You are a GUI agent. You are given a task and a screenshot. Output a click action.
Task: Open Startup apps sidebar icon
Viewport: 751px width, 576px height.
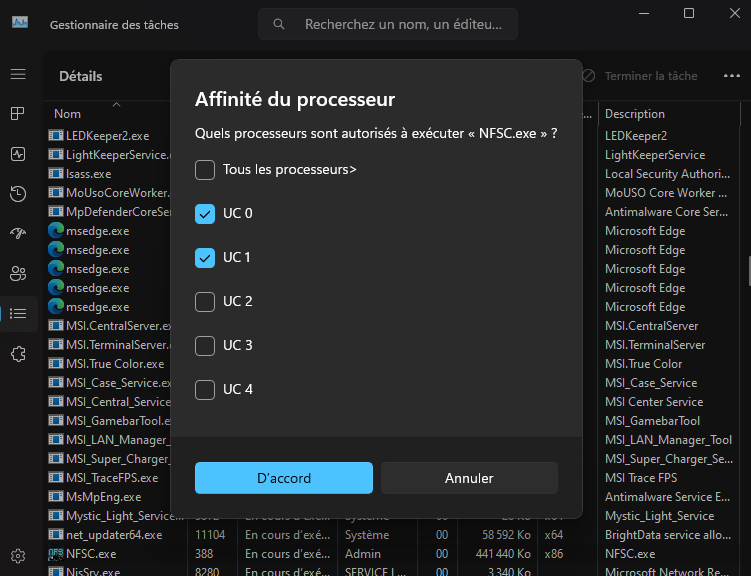pyautogui.click(x=18, y=233)
